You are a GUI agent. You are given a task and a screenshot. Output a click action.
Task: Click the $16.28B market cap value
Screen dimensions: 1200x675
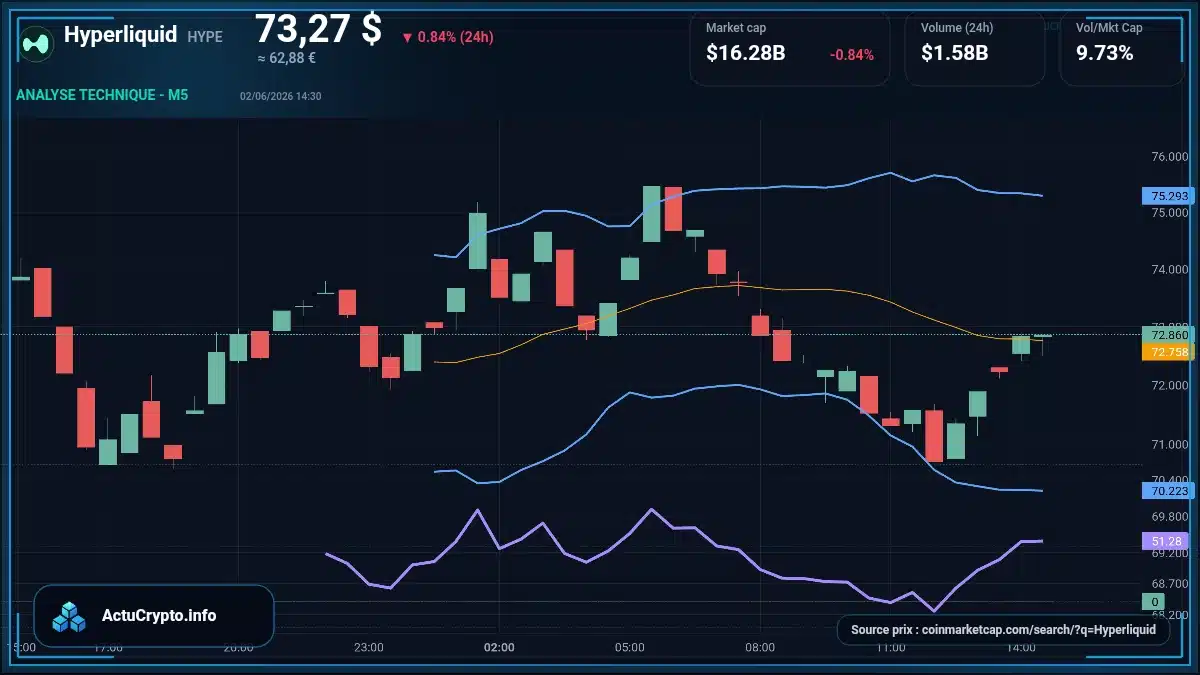(x=746, y=54)
